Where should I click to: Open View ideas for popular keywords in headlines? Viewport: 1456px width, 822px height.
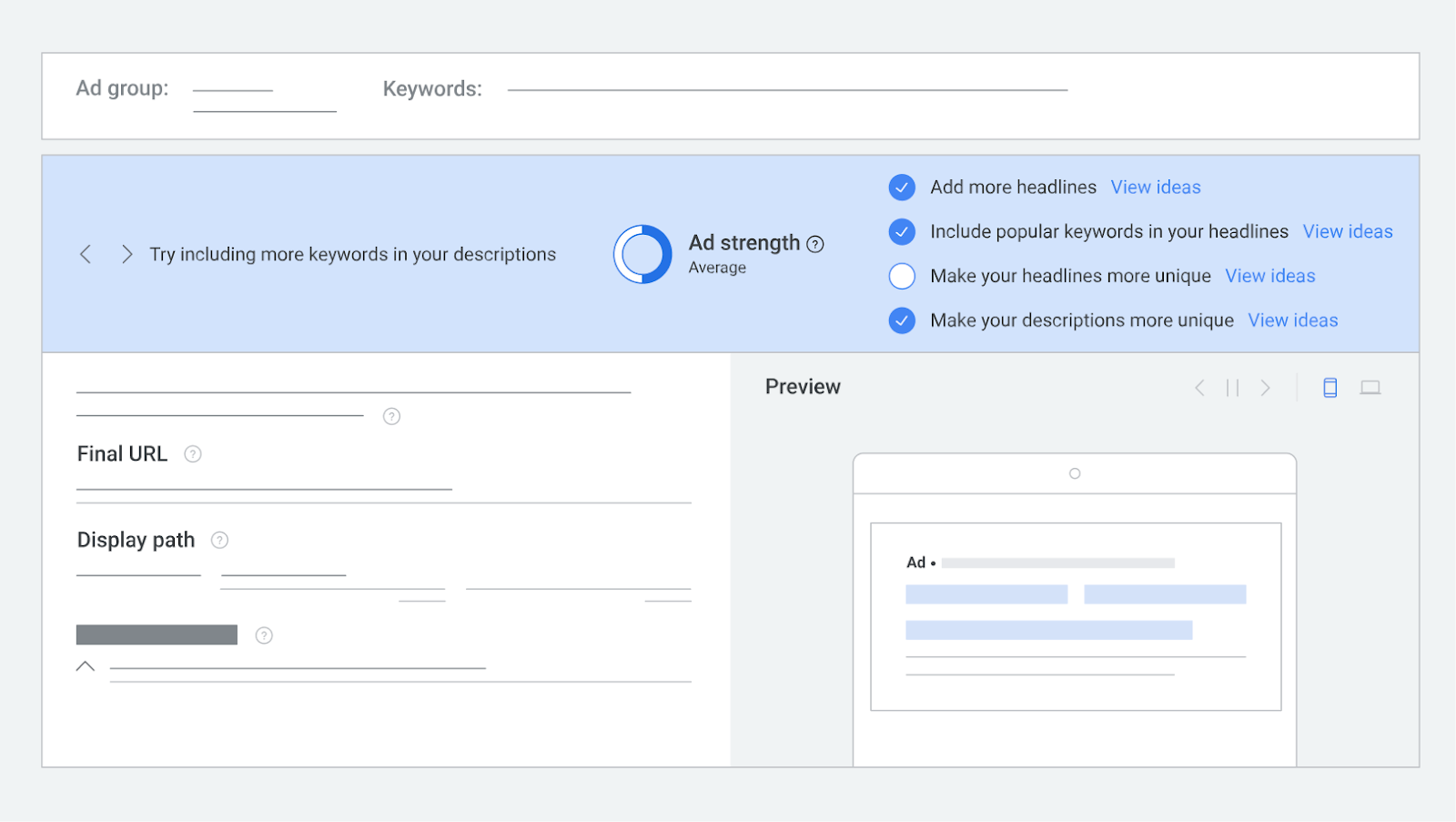pos(1348,232)
